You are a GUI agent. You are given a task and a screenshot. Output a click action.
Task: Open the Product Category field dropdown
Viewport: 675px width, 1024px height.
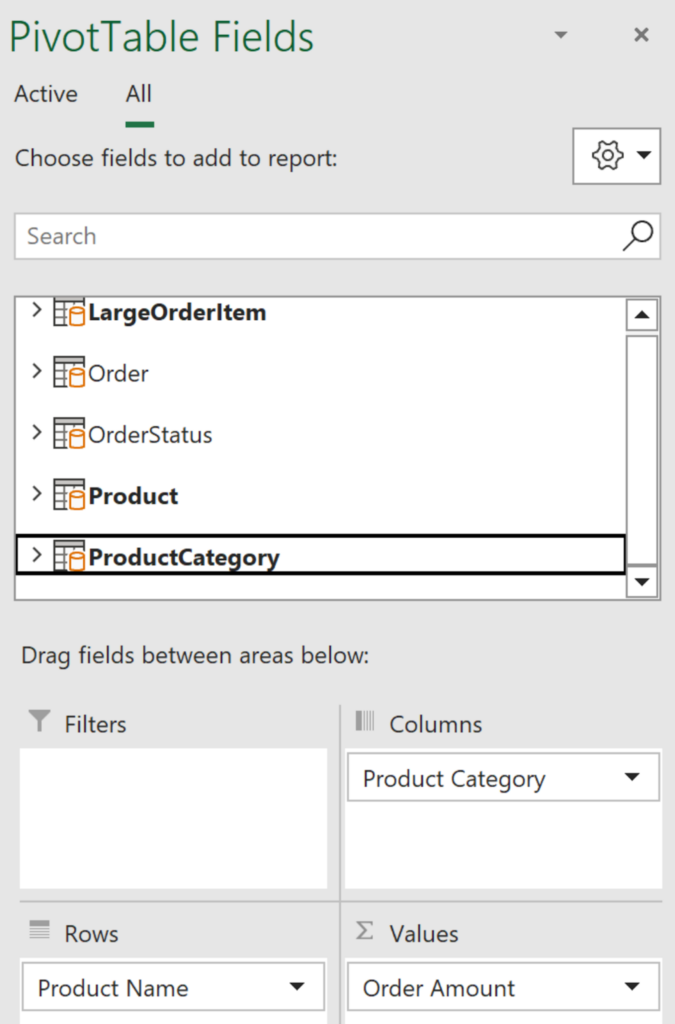point(631,778)
